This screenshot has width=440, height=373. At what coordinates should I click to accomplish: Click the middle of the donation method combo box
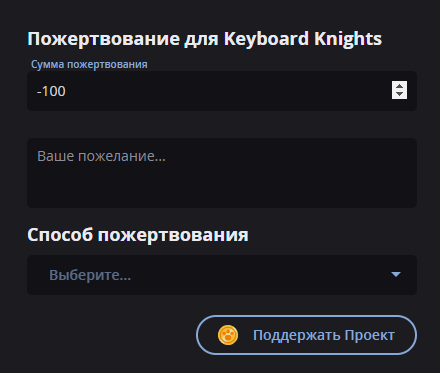pyautogui.click(x=222, y=275)
